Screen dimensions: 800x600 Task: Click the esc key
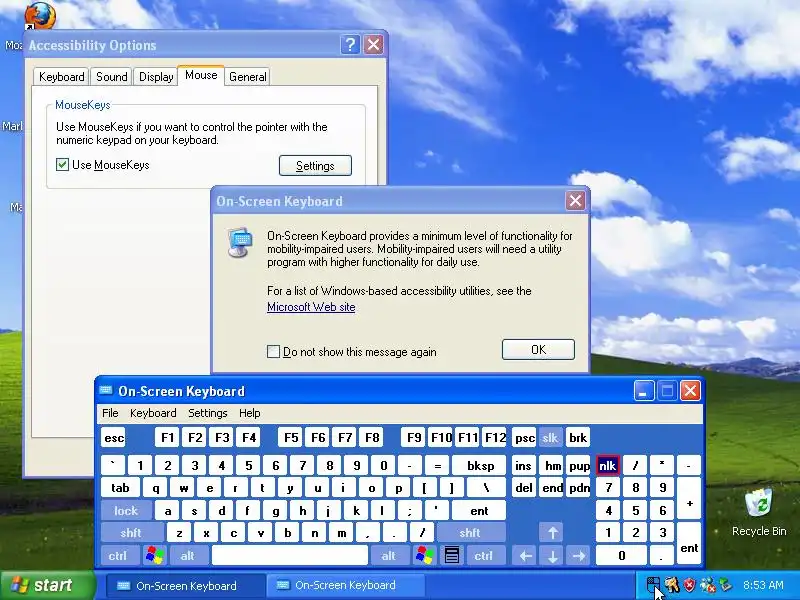coord(113,438)
